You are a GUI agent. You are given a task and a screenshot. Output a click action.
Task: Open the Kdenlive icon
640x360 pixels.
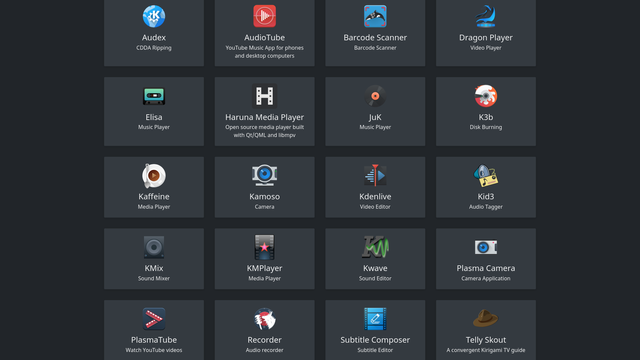[x=375, y=176]
